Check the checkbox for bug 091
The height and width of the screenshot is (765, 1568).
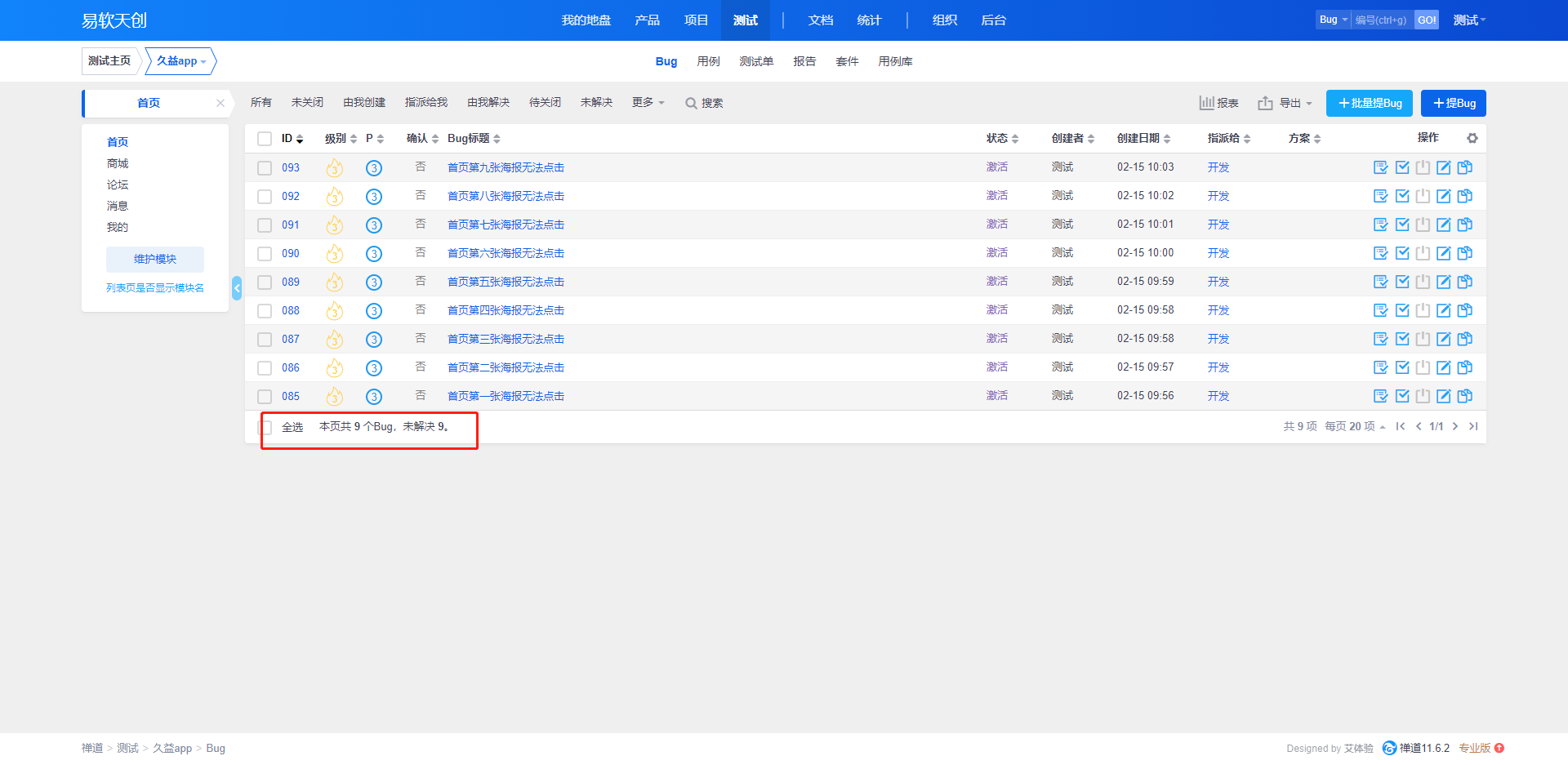[265, 225]
